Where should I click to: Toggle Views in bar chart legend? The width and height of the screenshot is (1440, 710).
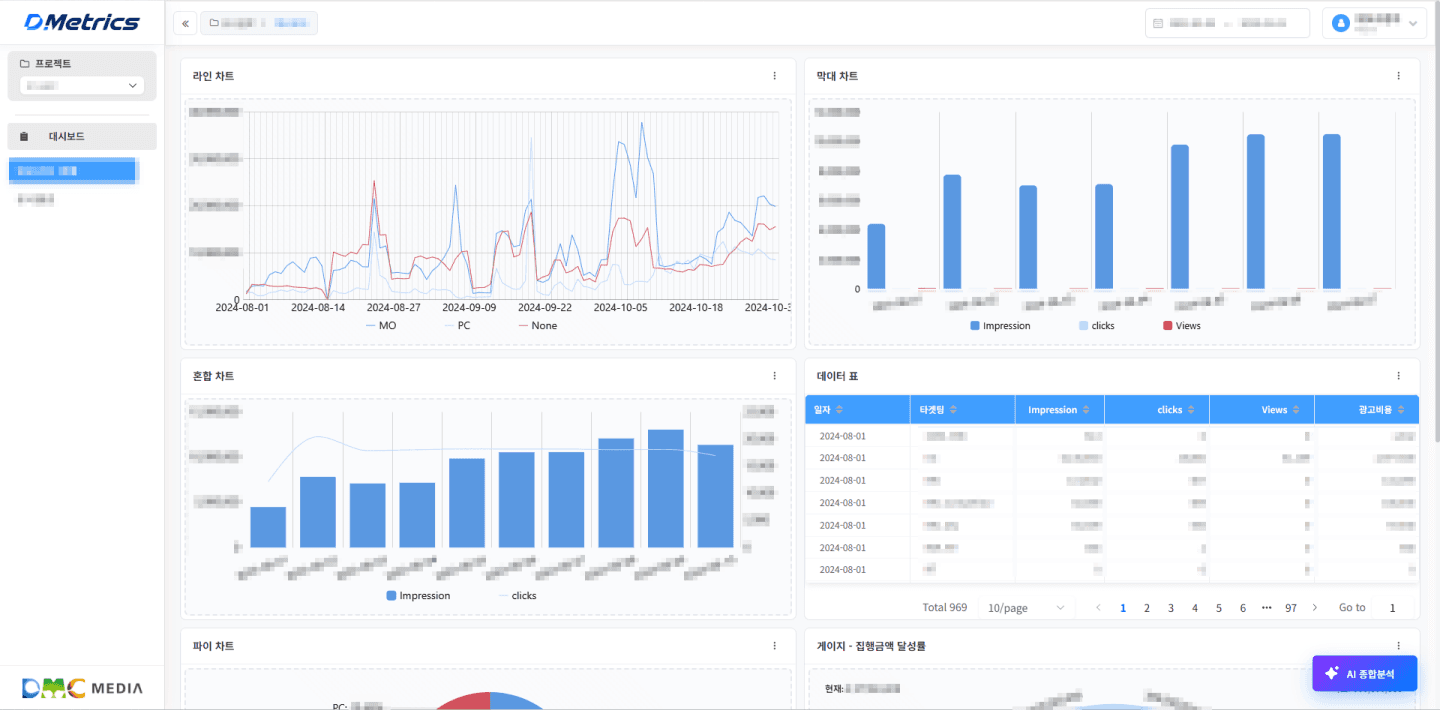point(1182,326)
